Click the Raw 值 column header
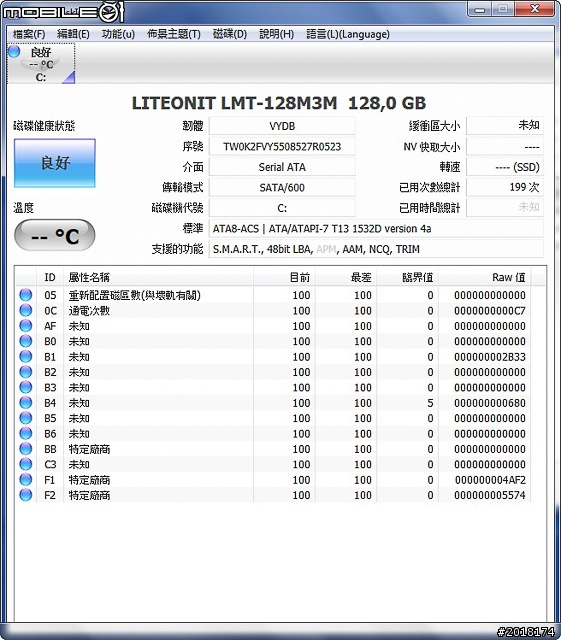Screen dimensions: 561x640 [x=485, y=278]
